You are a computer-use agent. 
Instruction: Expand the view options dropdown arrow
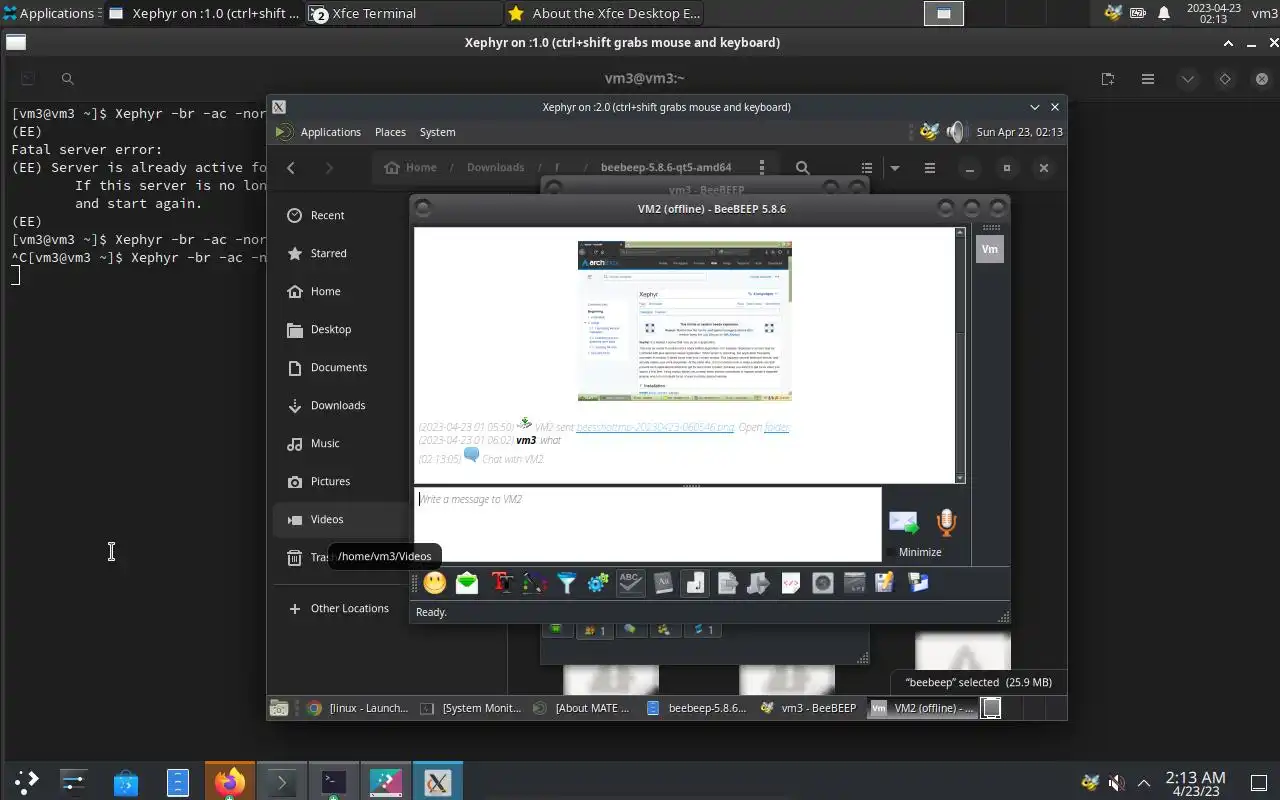(x=895, y=168)
